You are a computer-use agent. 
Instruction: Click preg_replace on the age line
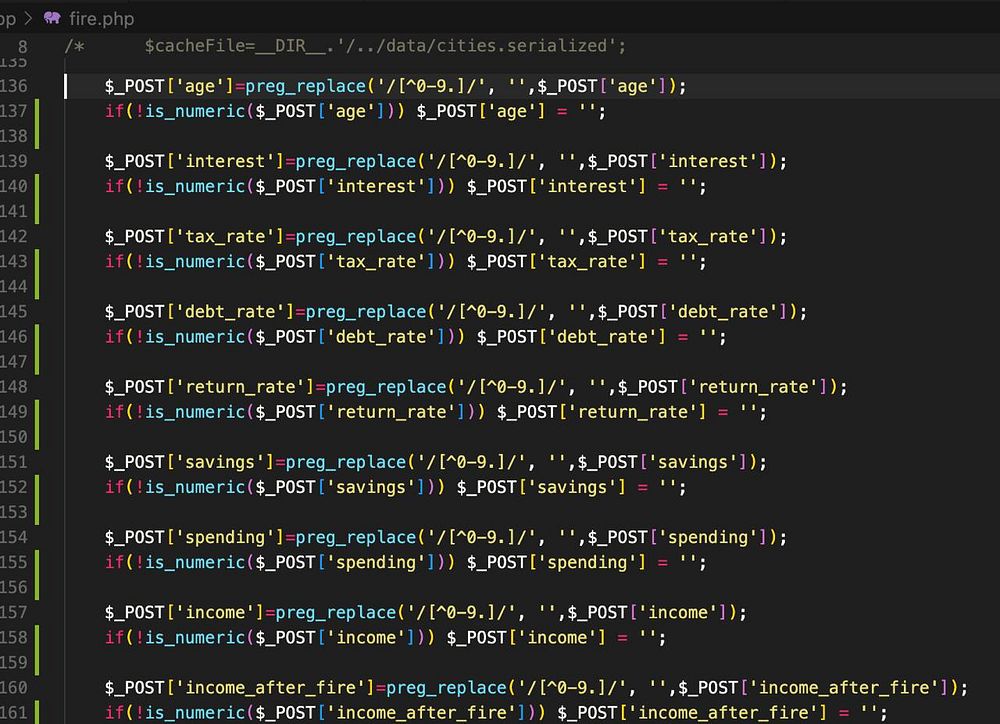[305, 87]
